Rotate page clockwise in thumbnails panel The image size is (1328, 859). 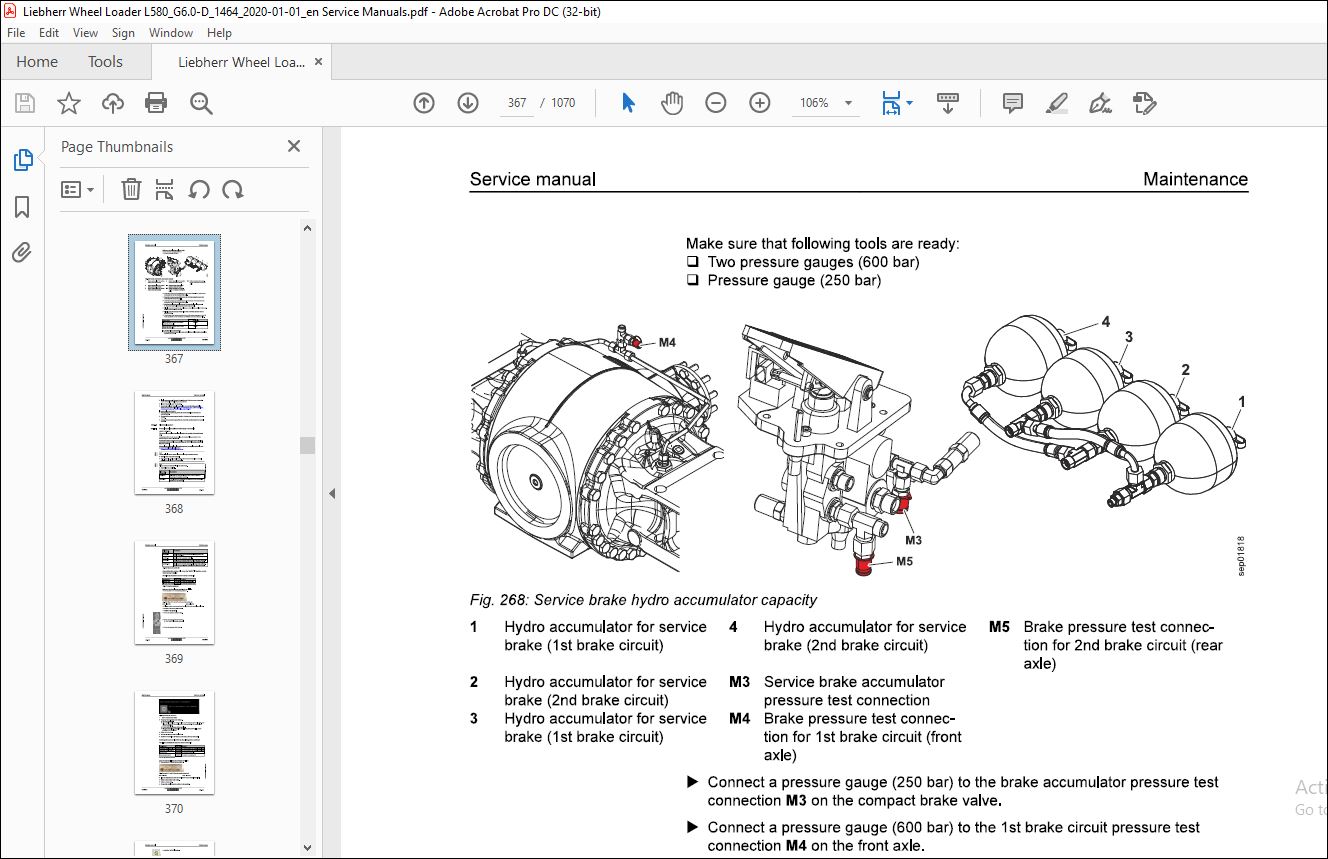pos(233,189)
